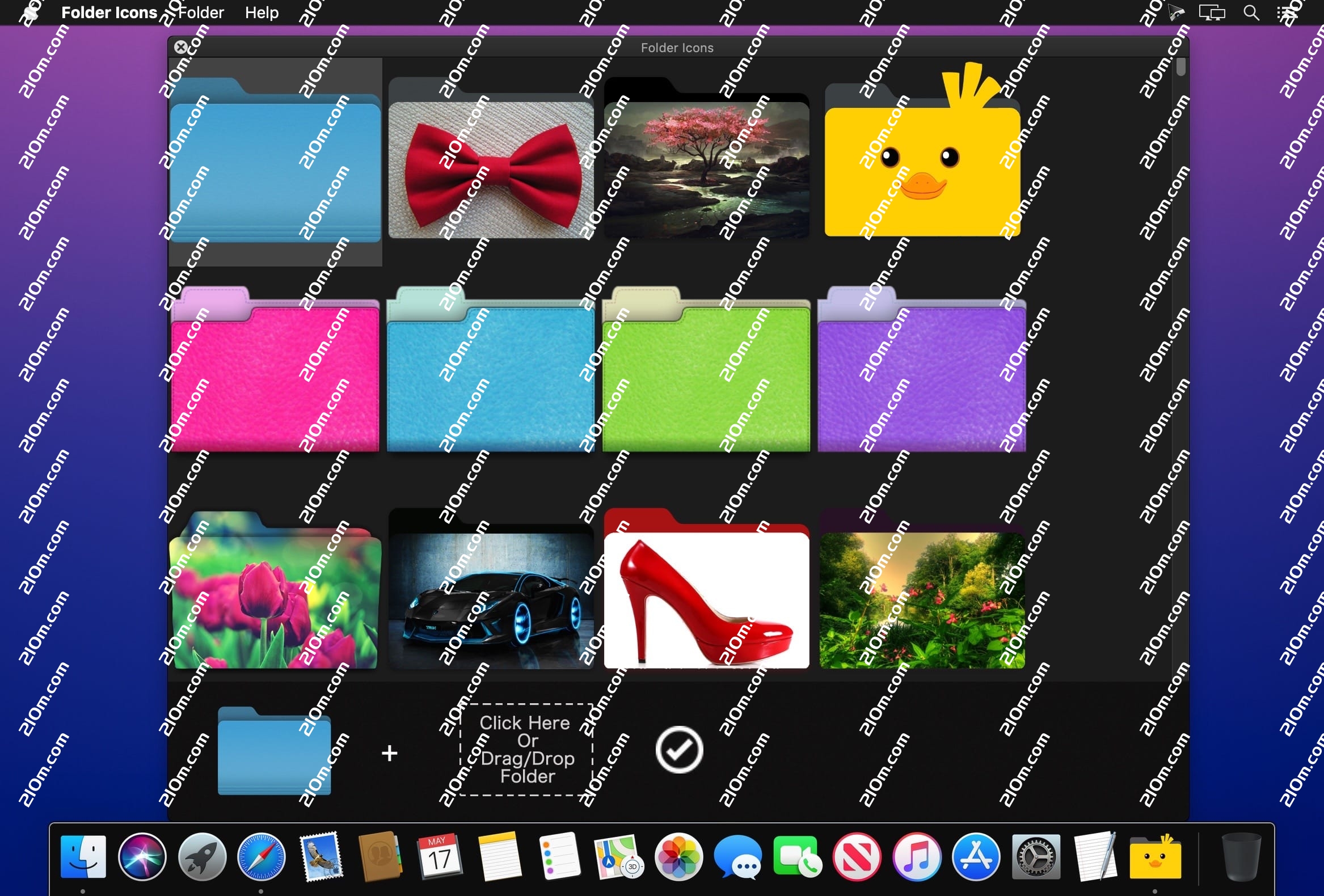
Task: Open the Folder menu
Action: 201,12
